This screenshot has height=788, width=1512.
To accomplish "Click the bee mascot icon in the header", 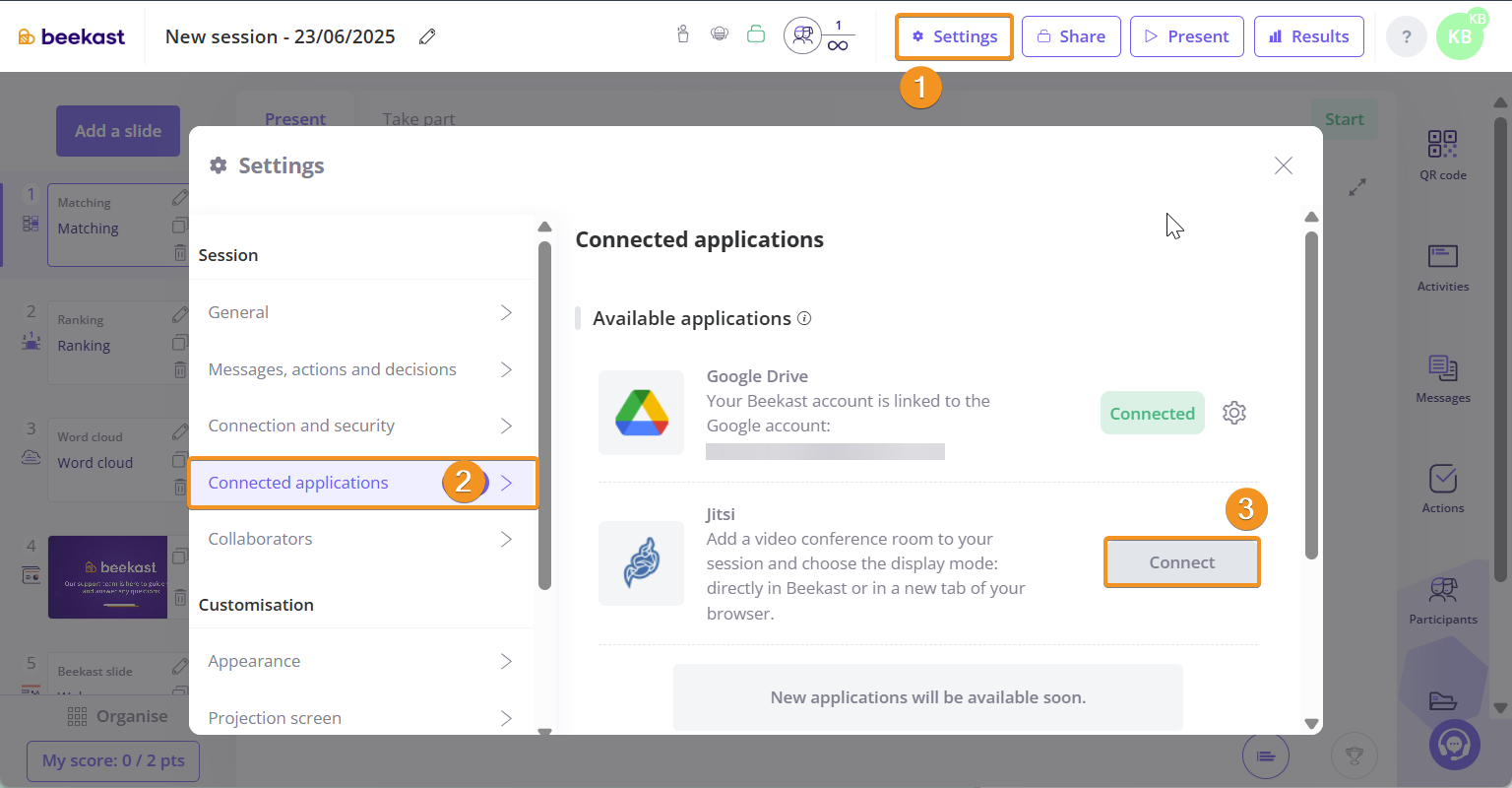I will pyautogui.click(x=720, y=34).
